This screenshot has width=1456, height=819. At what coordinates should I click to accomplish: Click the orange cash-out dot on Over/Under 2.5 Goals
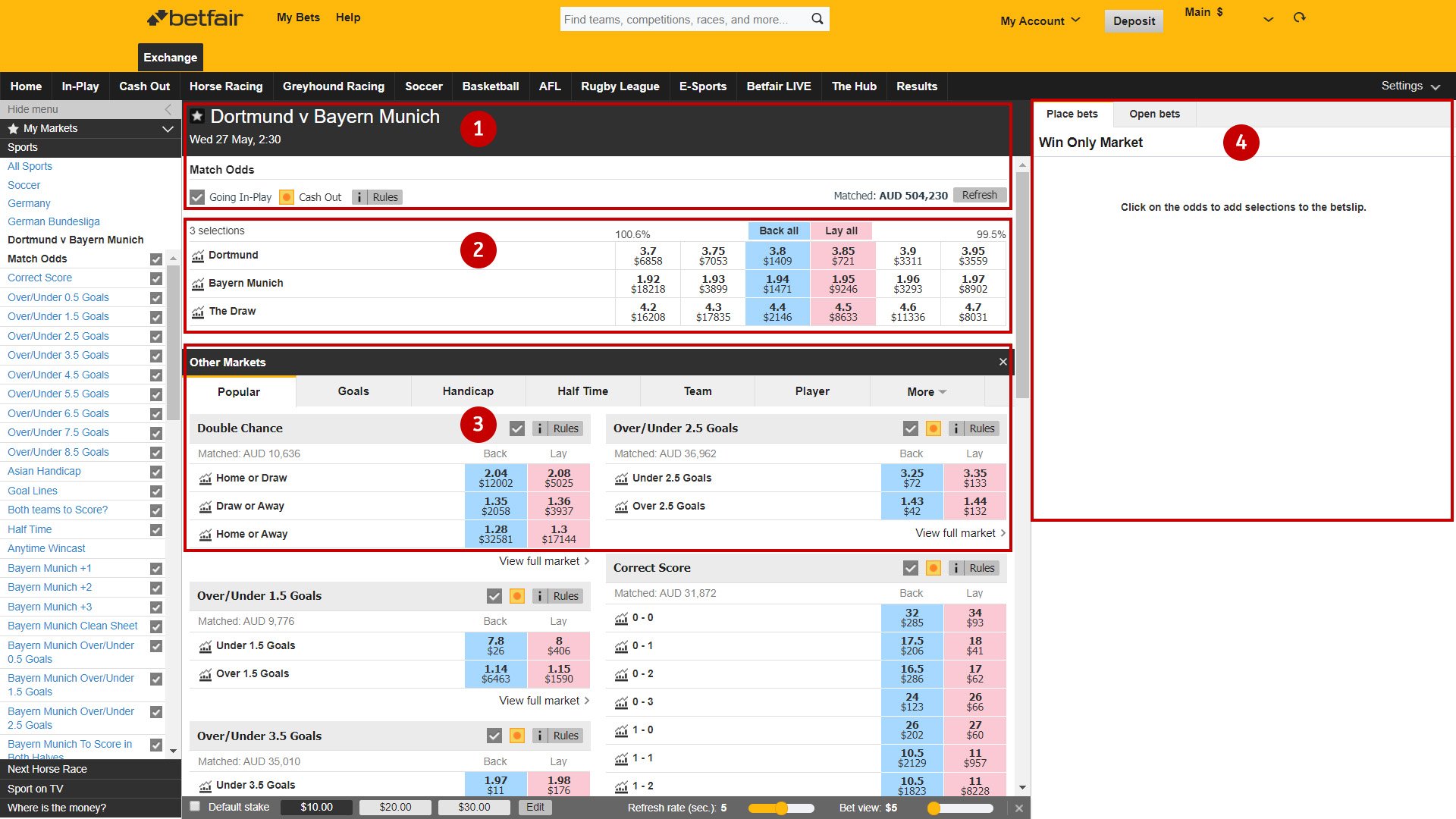(933, 428)
